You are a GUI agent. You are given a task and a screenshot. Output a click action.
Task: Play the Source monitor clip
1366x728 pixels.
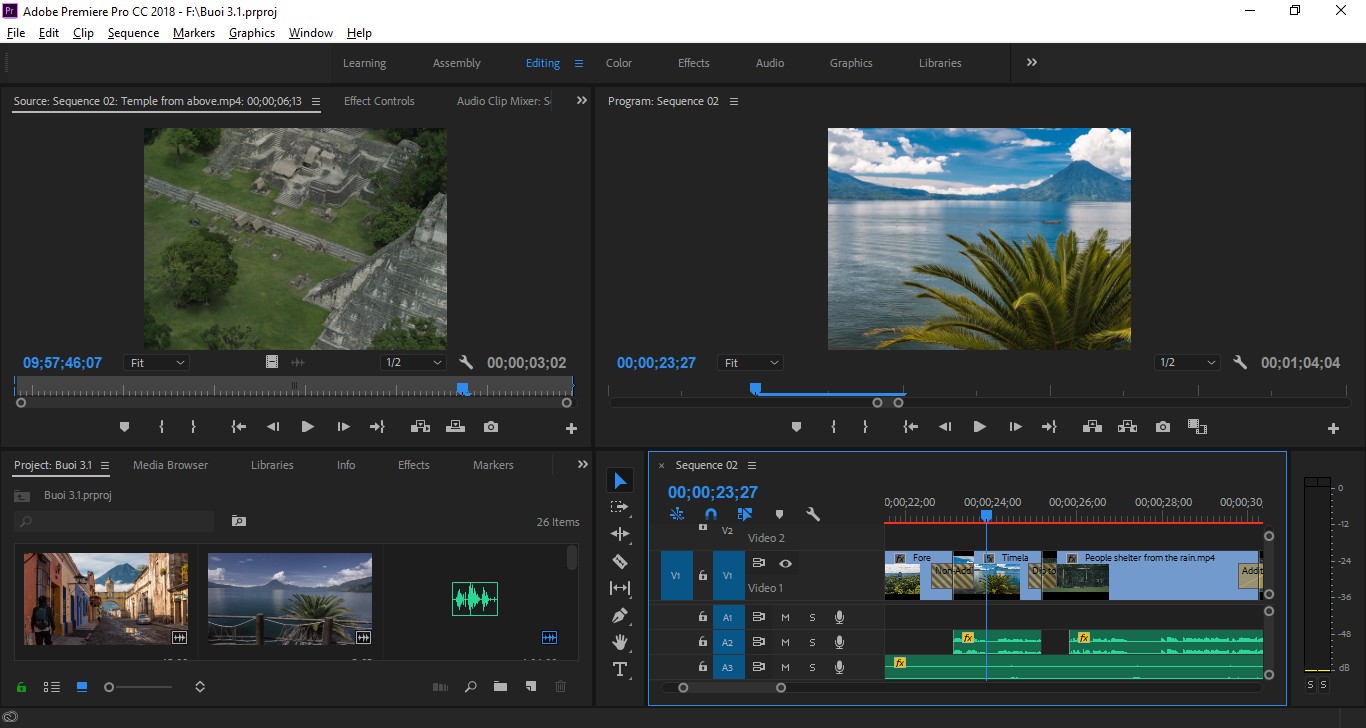308,427
